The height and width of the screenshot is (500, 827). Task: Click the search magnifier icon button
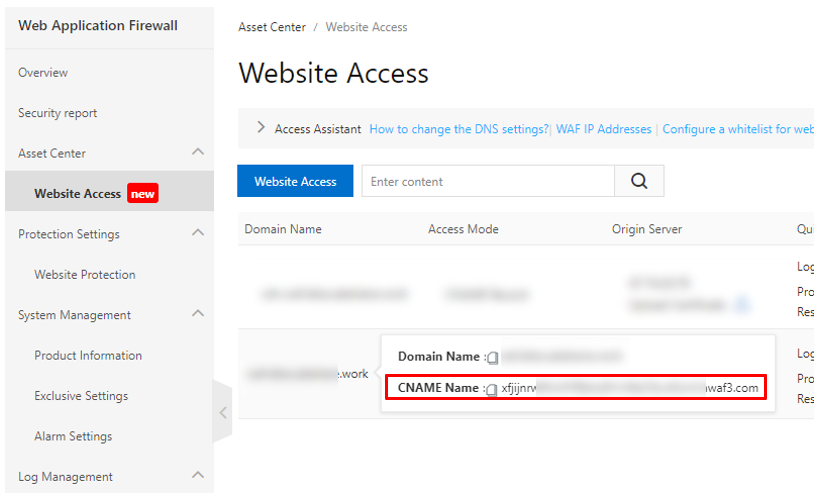639,181
